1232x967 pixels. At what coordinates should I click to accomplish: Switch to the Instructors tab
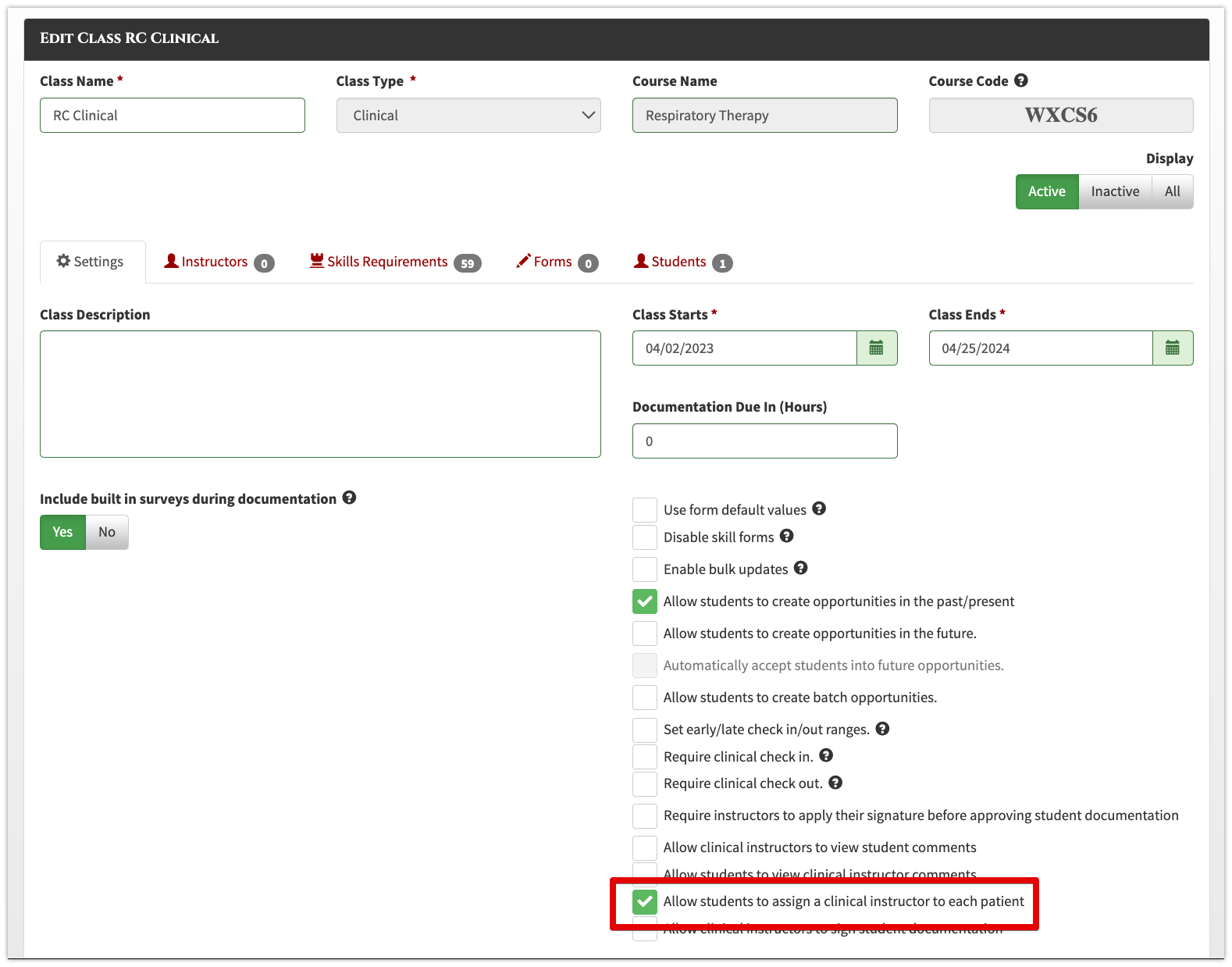tap(219, 262)
